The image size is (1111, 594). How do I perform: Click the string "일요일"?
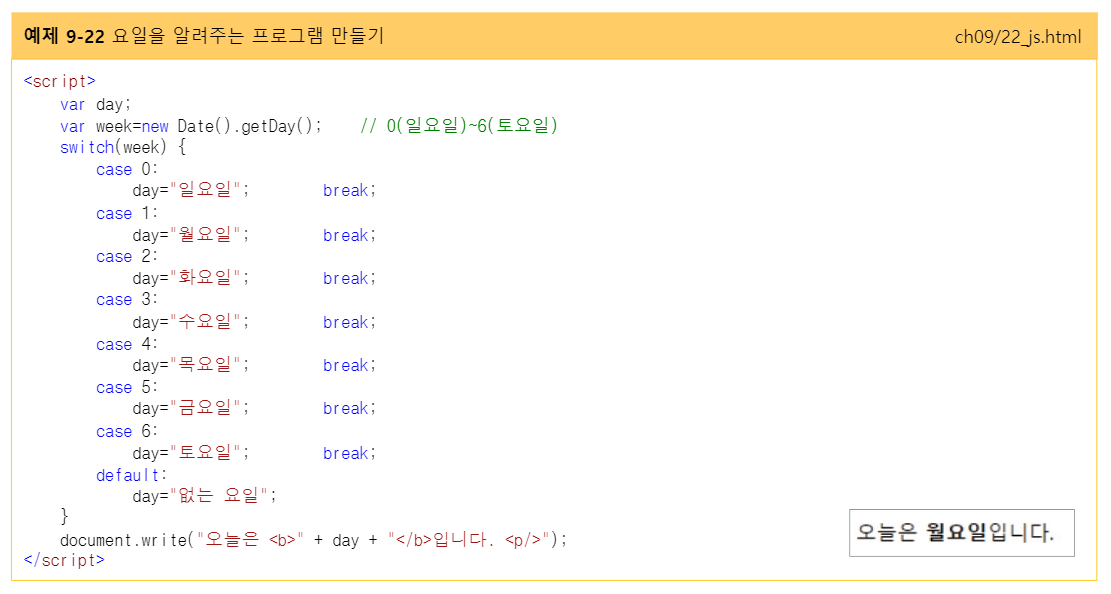(x=205, y=190)
